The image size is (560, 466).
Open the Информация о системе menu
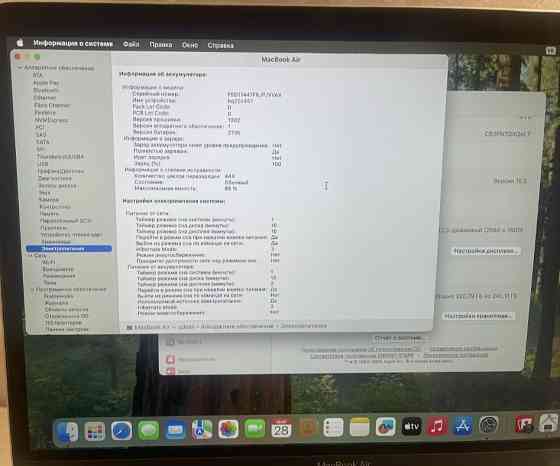pos(73,44)
